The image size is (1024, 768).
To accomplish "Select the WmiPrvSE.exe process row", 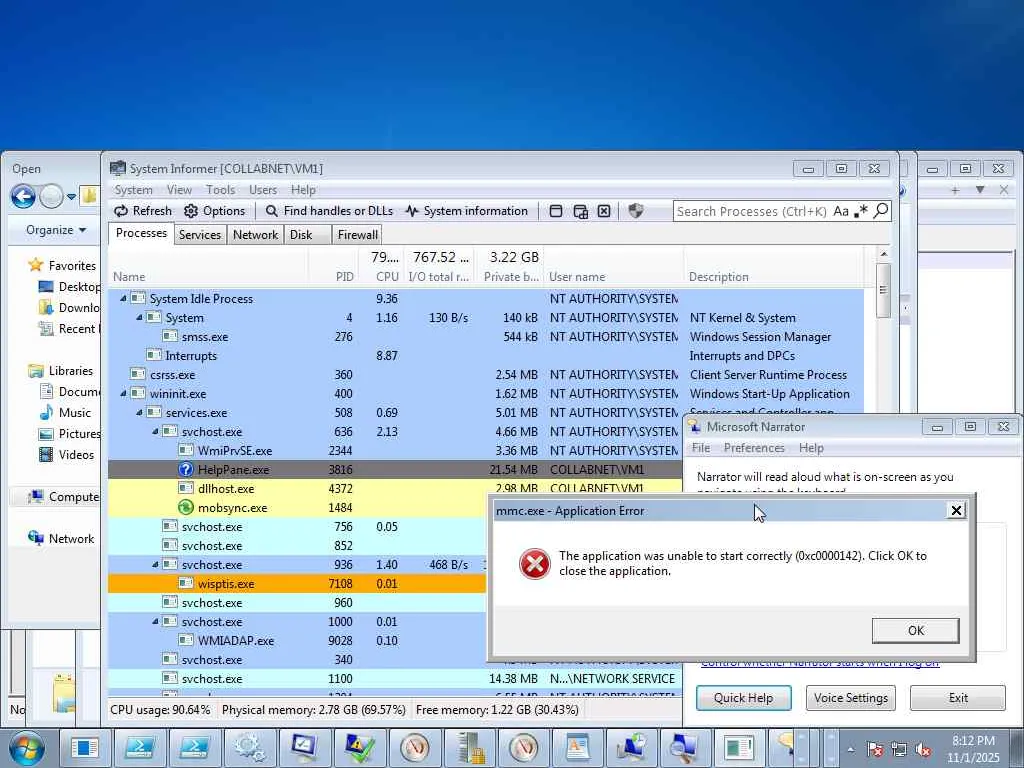I will pyautogui.click(x=396, y=451).
